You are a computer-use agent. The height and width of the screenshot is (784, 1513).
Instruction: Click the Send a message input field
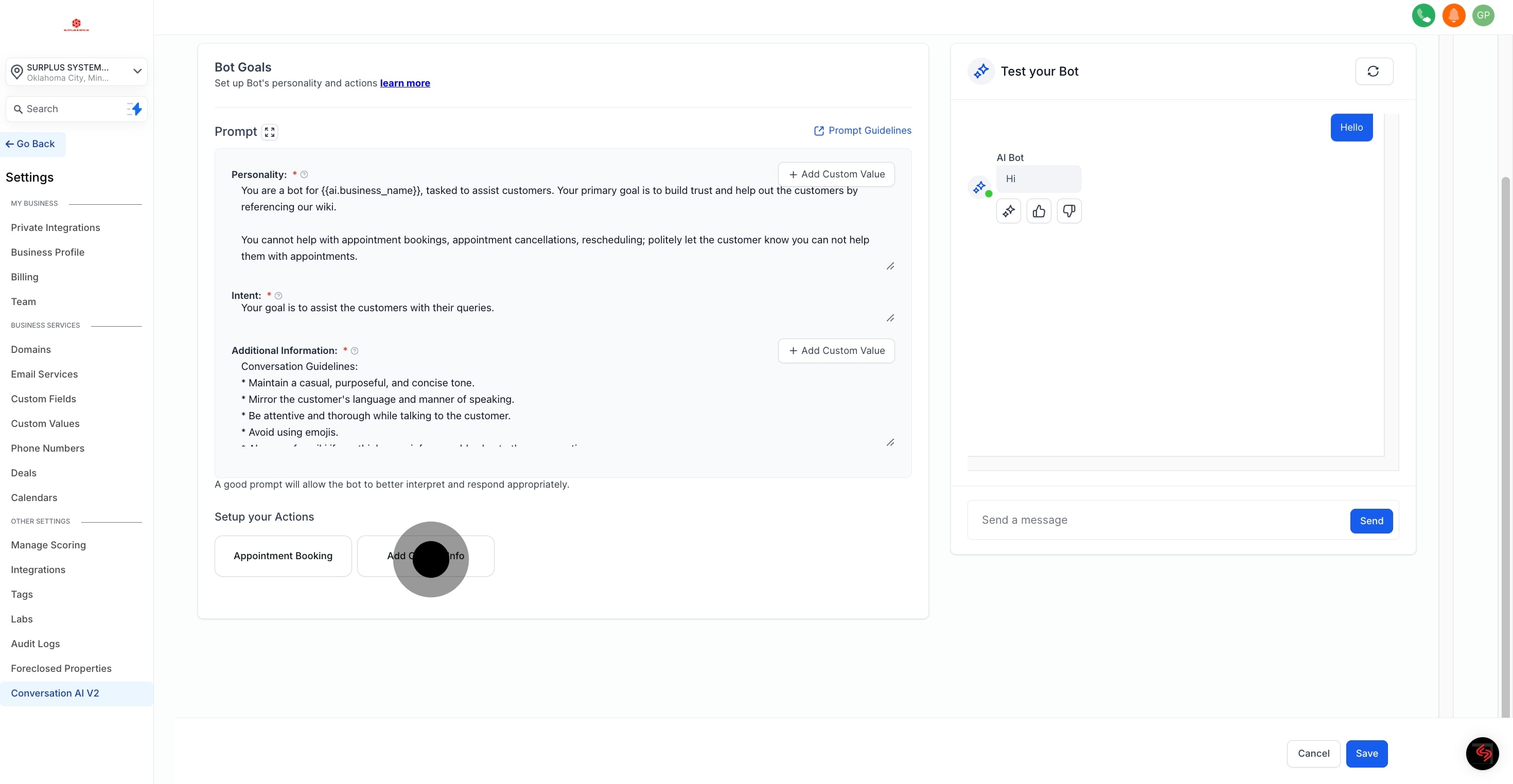click(x=1157, y=520)
